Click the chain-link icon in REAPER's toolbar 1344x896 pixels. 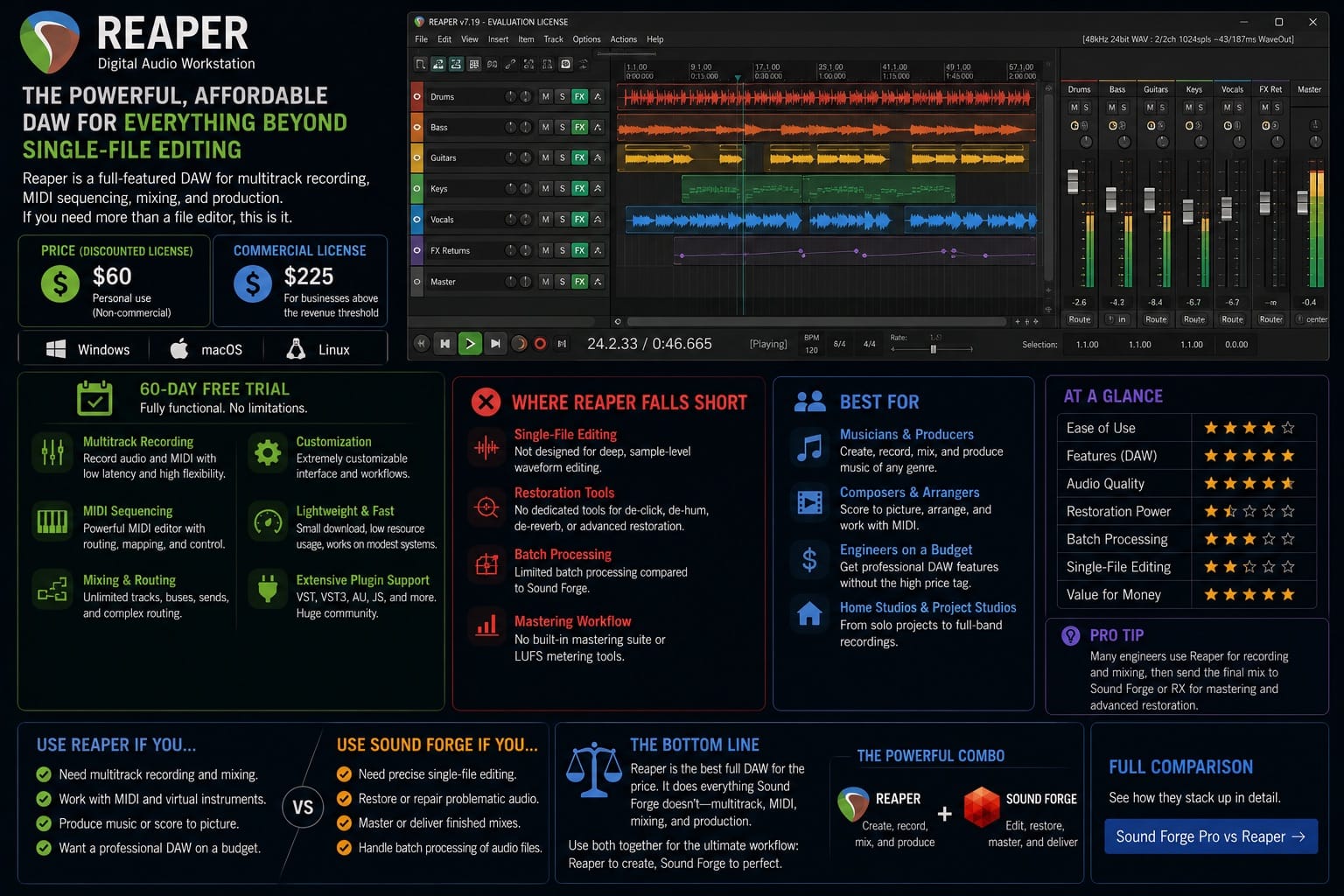pyautogui.click(x=510, y=65)
